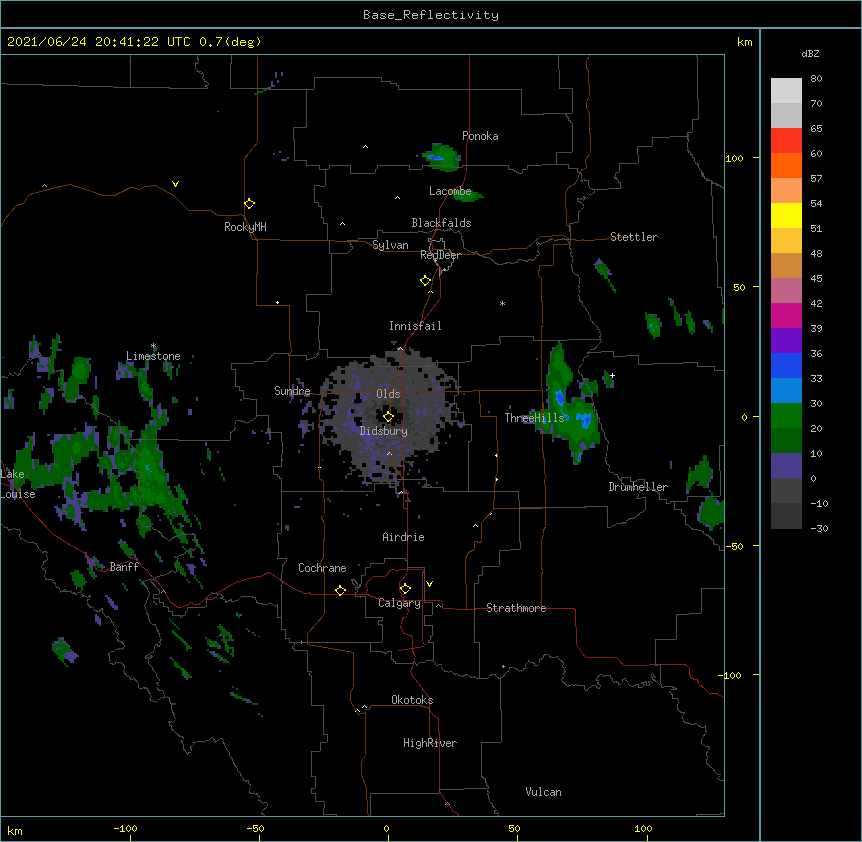Click the Okotoks town label
This screenshot has height=842, width=862.
(x=412, y=700)
